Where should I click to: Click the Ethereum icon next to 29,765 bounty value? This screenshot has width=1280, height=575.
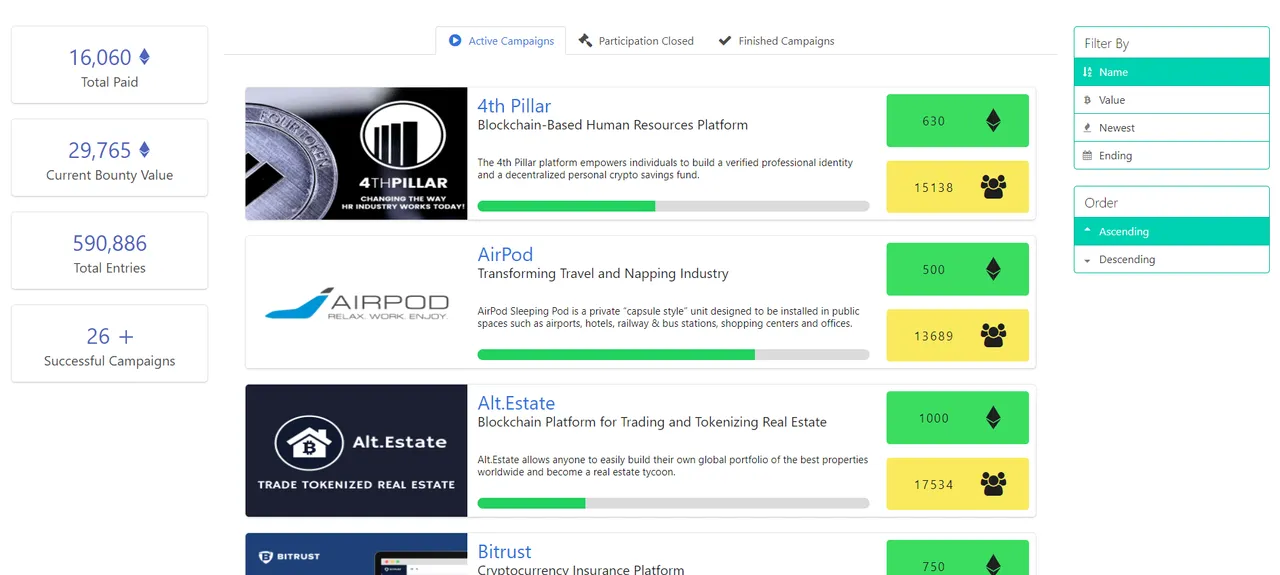(144, 150)
